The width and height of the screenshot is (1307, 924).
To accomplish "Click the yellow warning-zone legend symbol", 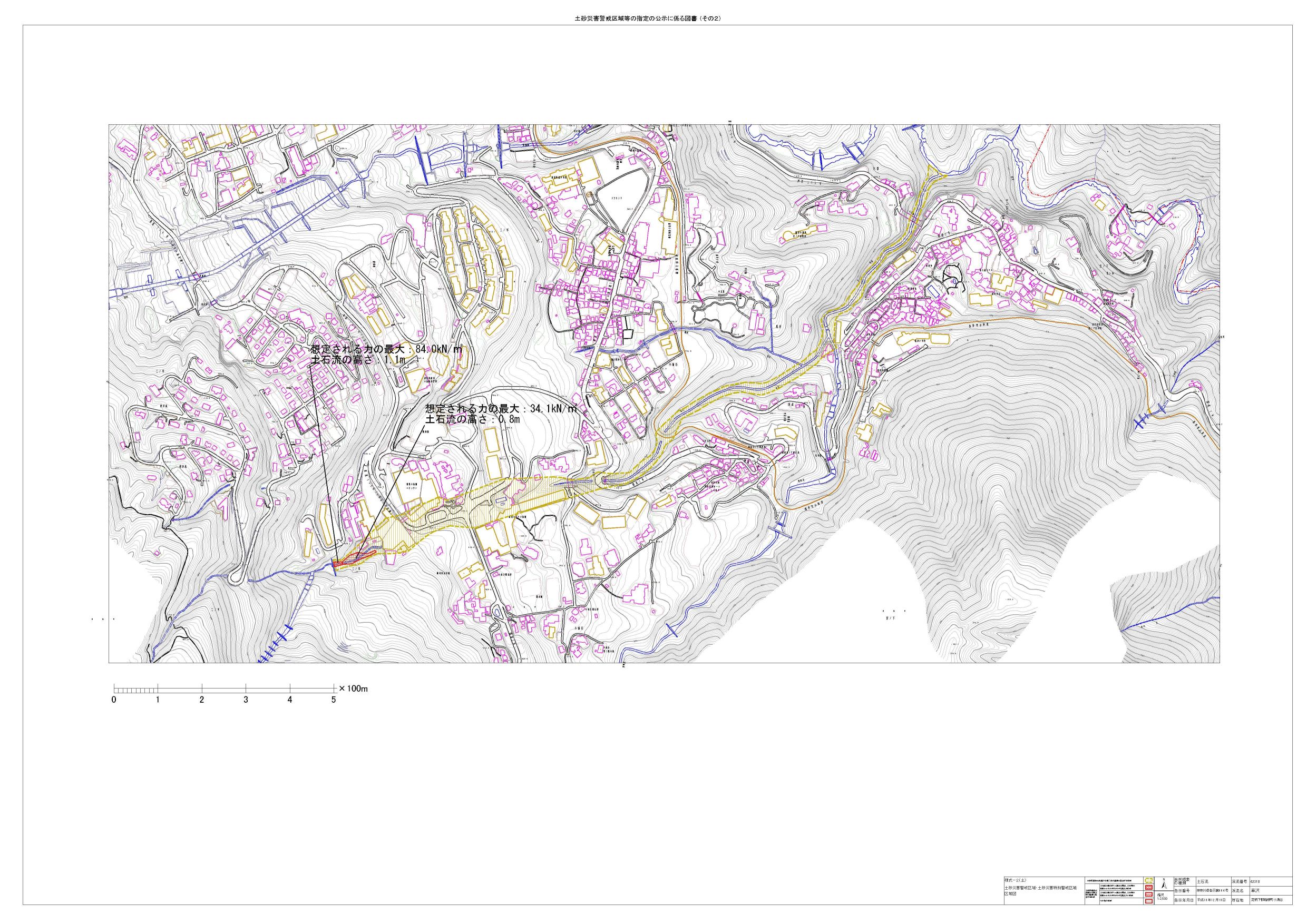I will click(x=1149, y=880).
